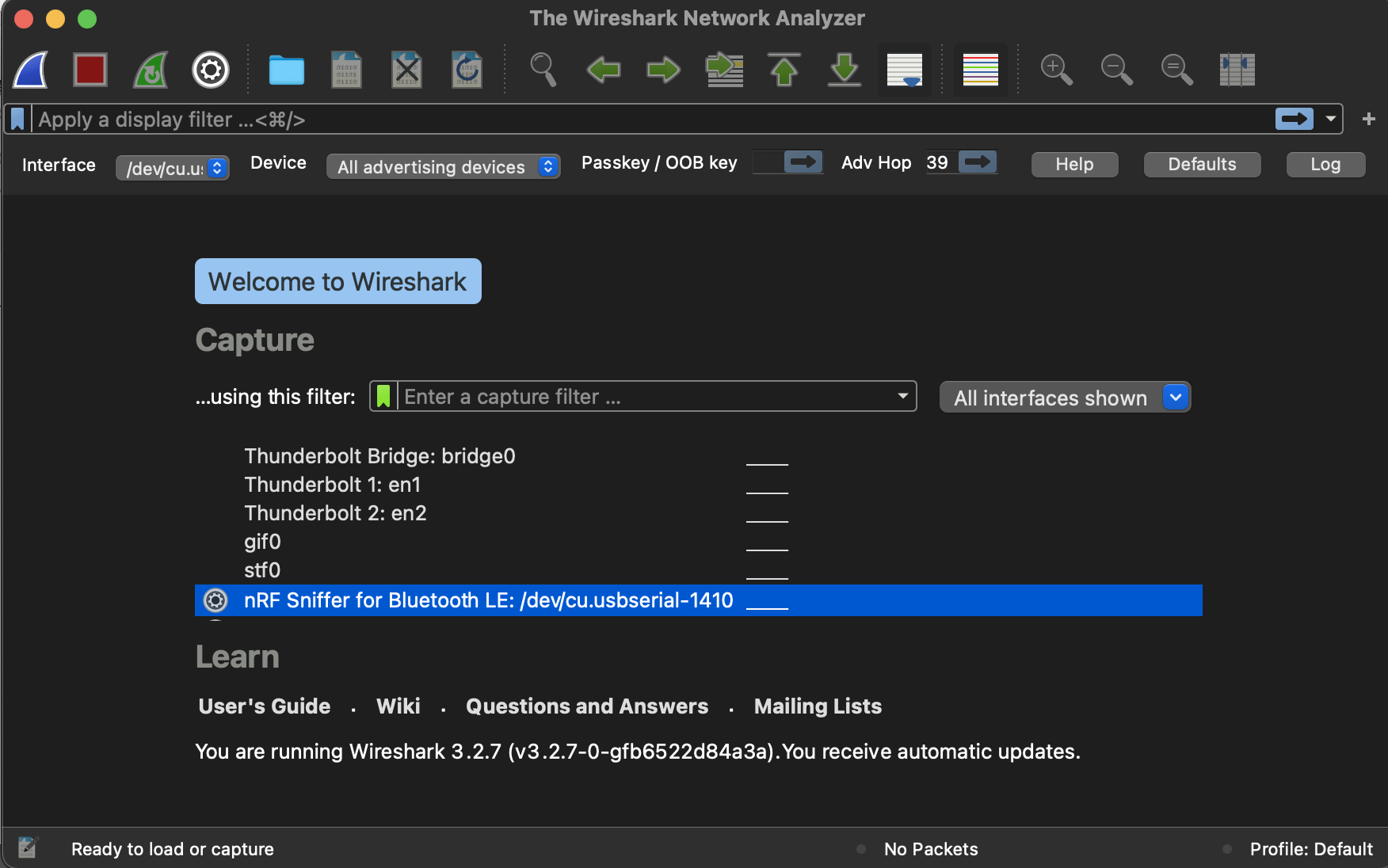Apply Adv Hop value arrow
1388x868 pixels.
tap(978, 162)
